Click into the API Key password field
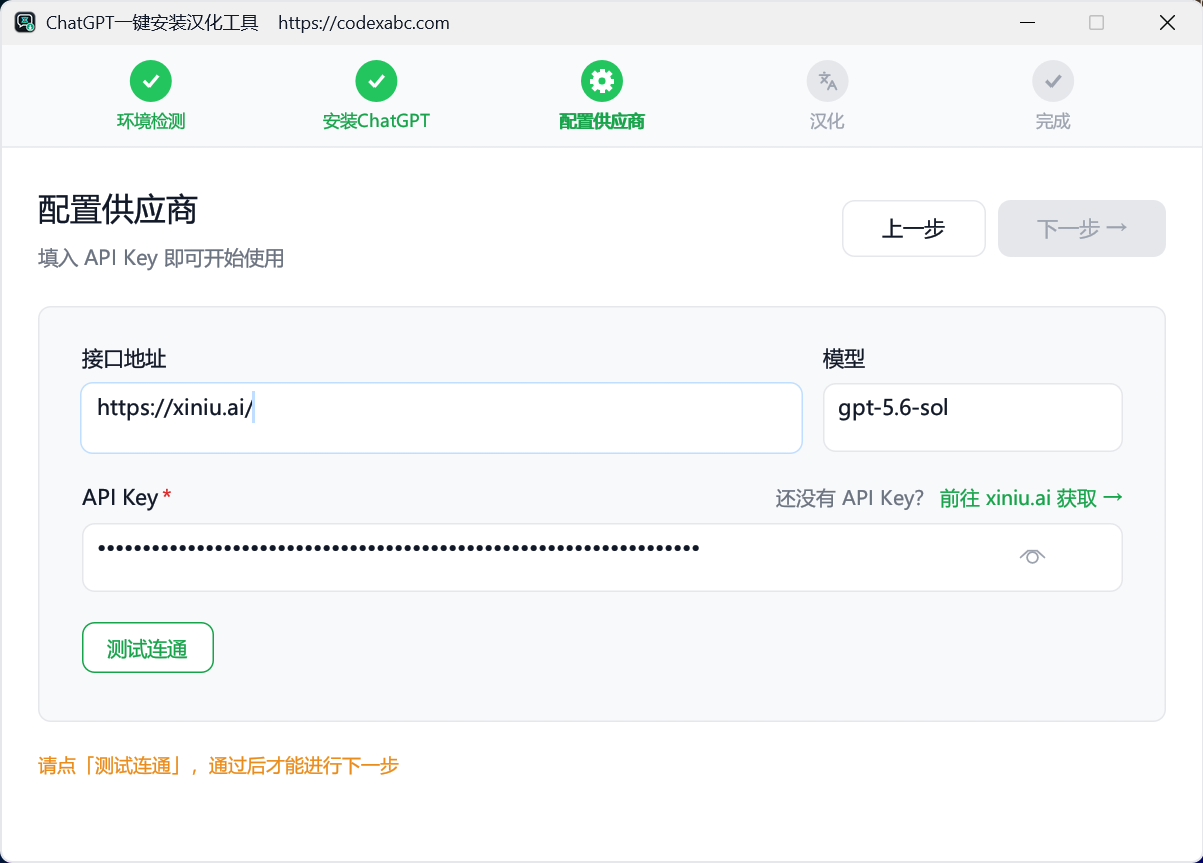Viewport: 1203px width, 863px height. pyautogui.click(x=602, y=557)
